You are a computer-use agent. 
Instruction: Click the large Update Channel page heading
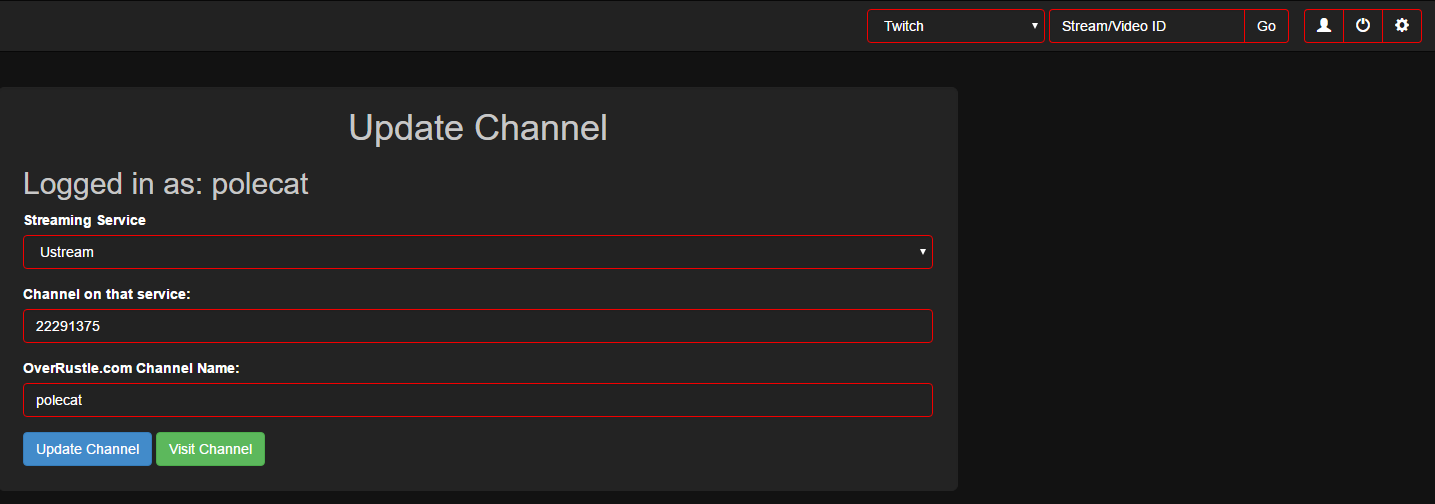click(478, 128)
